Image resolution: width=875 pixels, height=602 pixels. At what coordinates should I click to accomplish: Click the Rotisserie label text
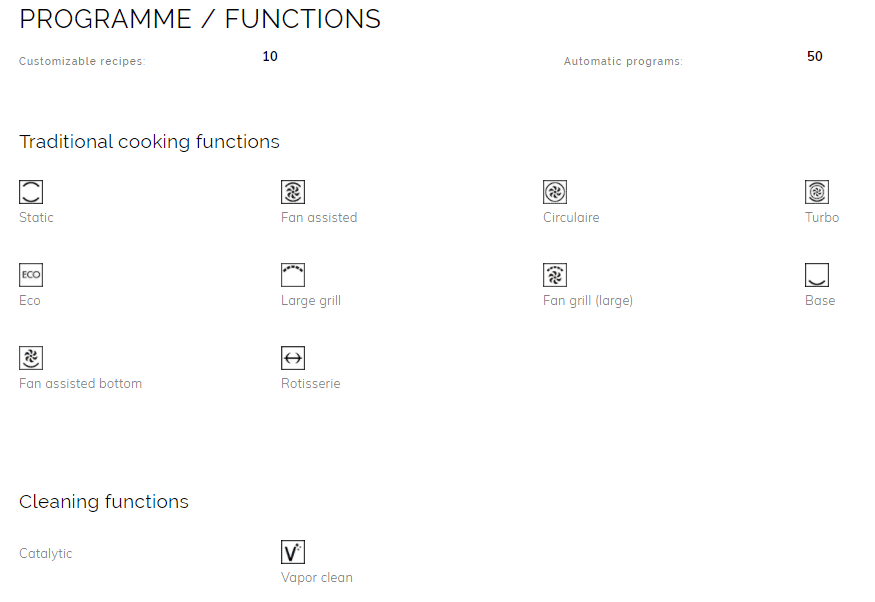coord(311,383)
